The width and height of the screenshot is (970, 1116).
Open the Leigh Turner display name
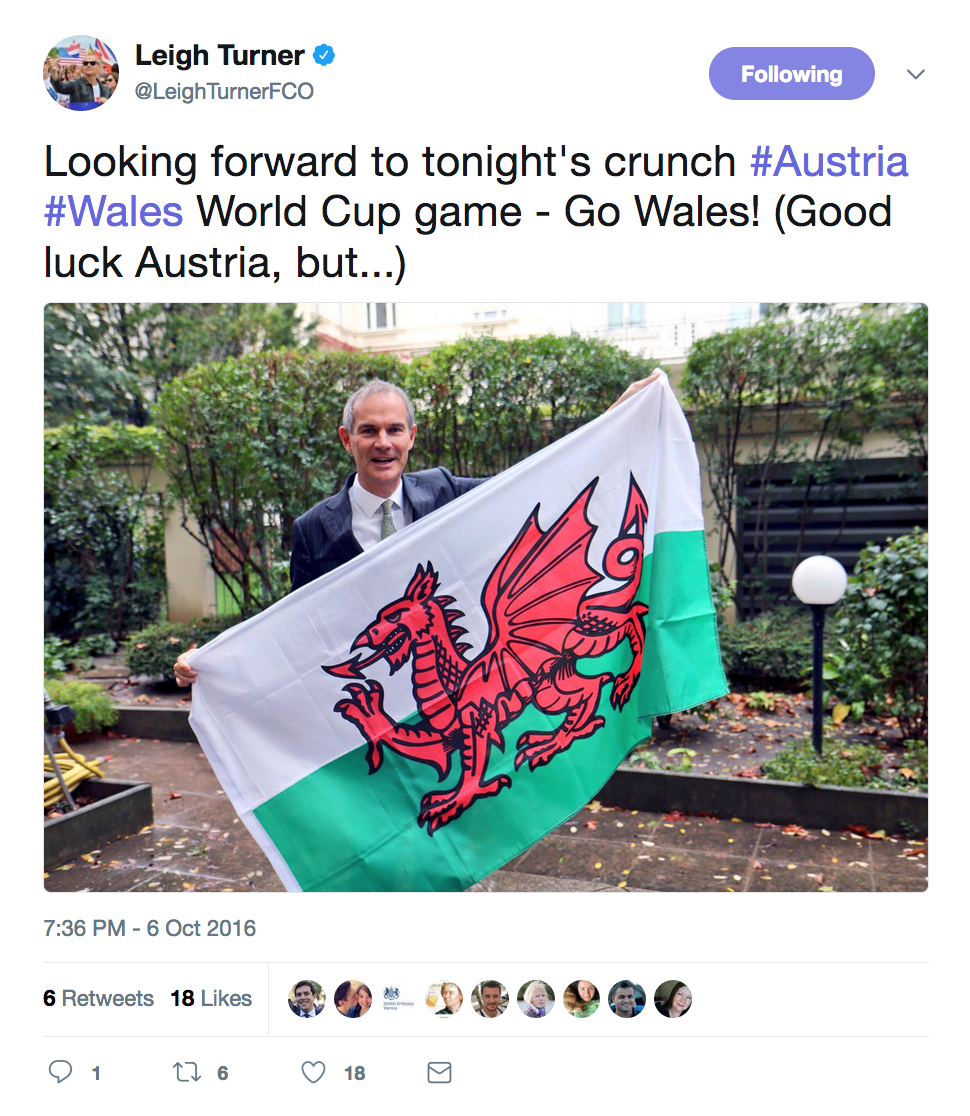click(220, 55)
